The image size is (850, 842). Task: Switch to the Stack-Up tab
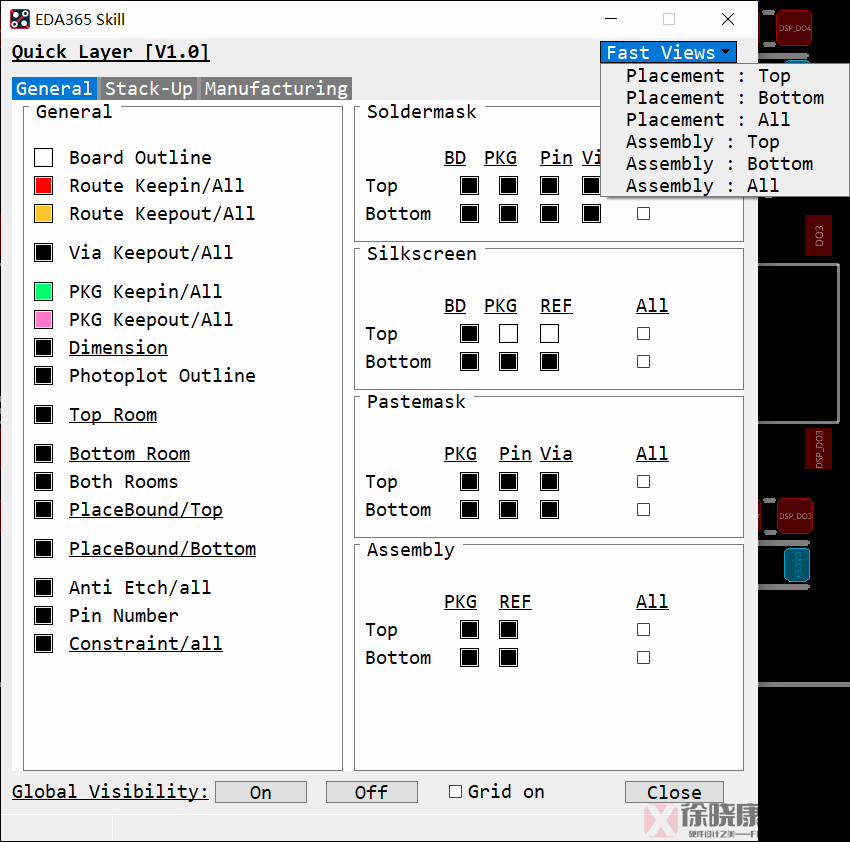[149, 89]
